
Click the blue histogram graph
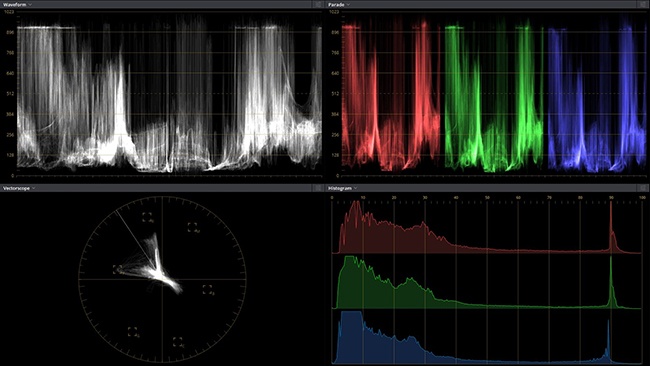pyautogui.click(x=487, y=337)
